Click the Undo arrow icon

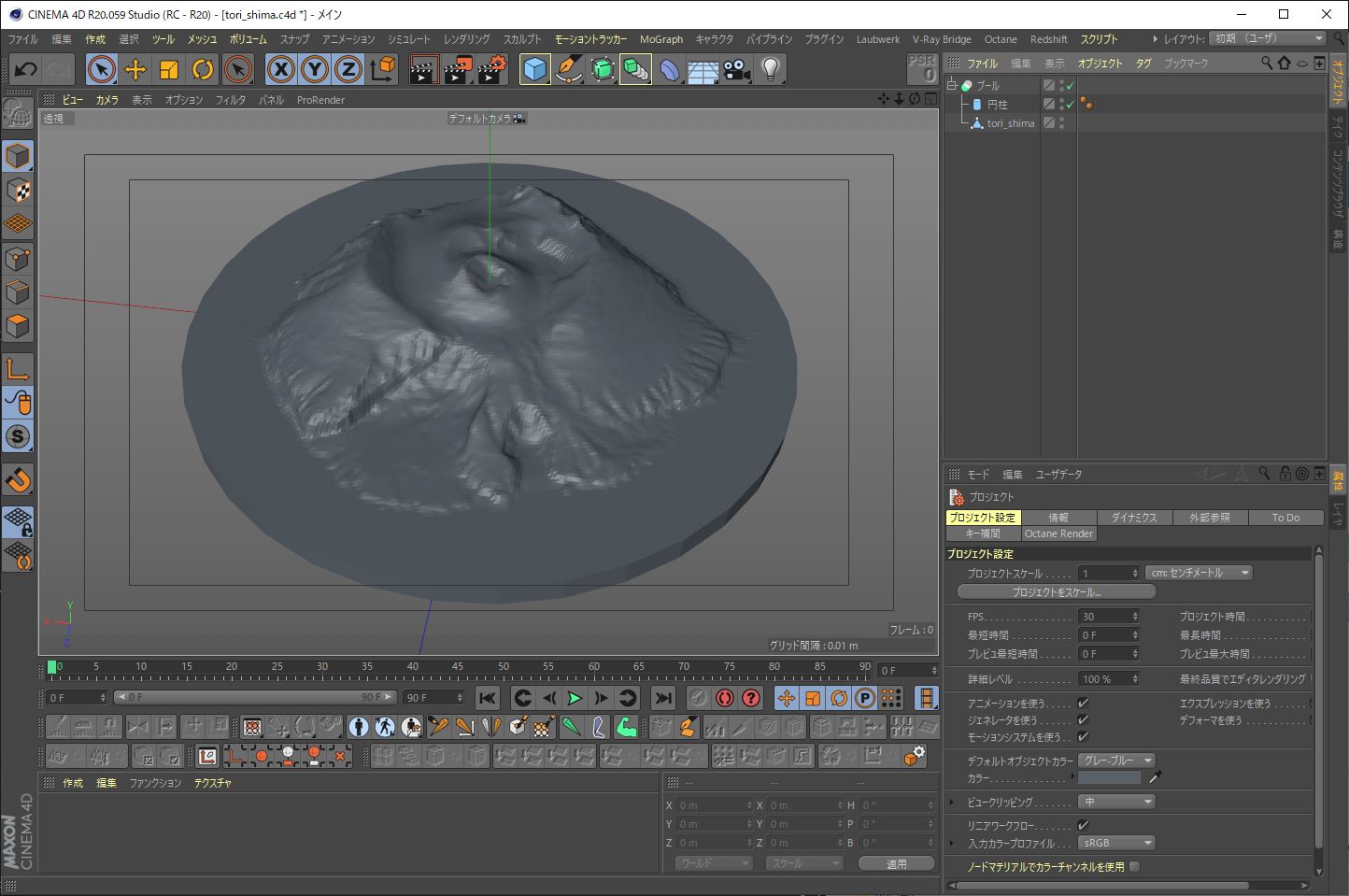[25, 69]
